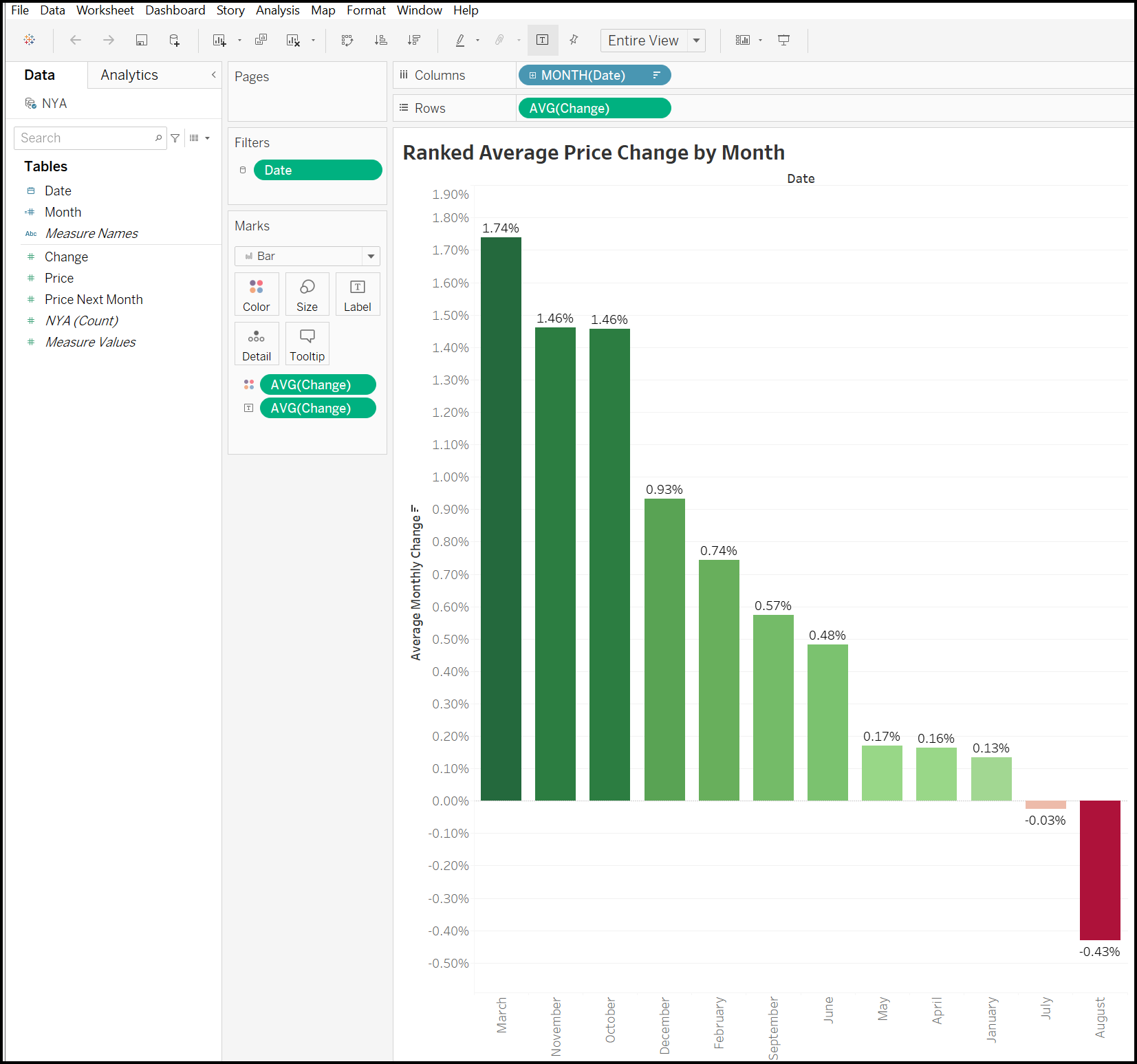
Task: Open the data pane view options dropdown
Action: point(199,138)
